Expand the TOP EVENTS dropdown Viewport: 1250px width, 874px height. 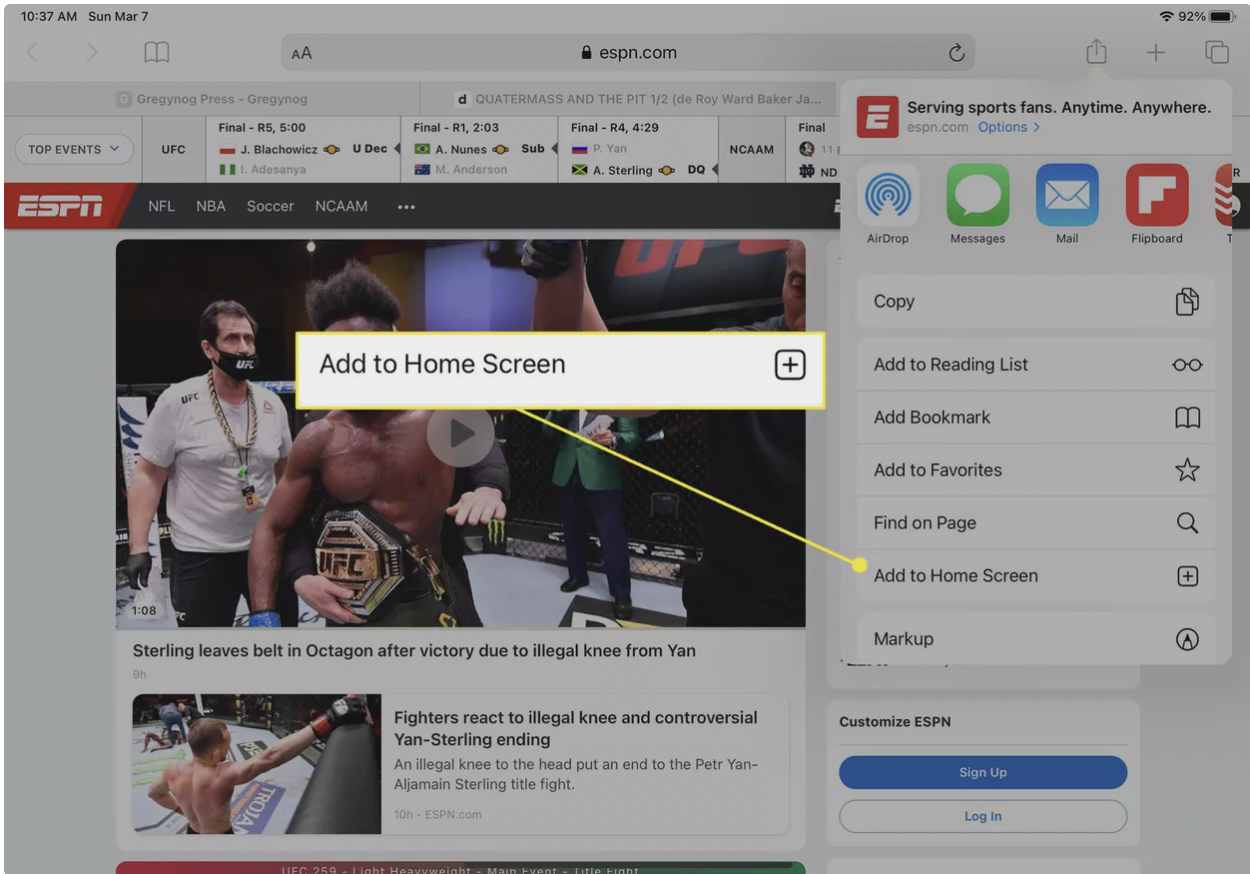pos(74,150)
